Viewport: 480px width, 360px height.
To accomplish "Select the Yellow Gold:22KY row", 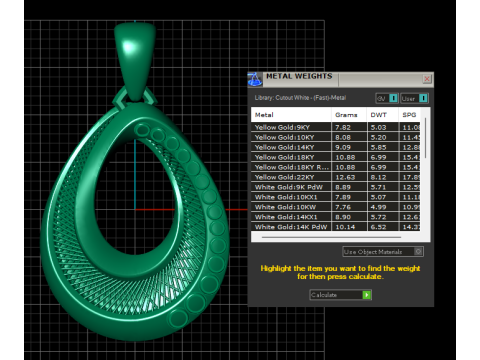I will pyautogui.click(x=336, y=177).
